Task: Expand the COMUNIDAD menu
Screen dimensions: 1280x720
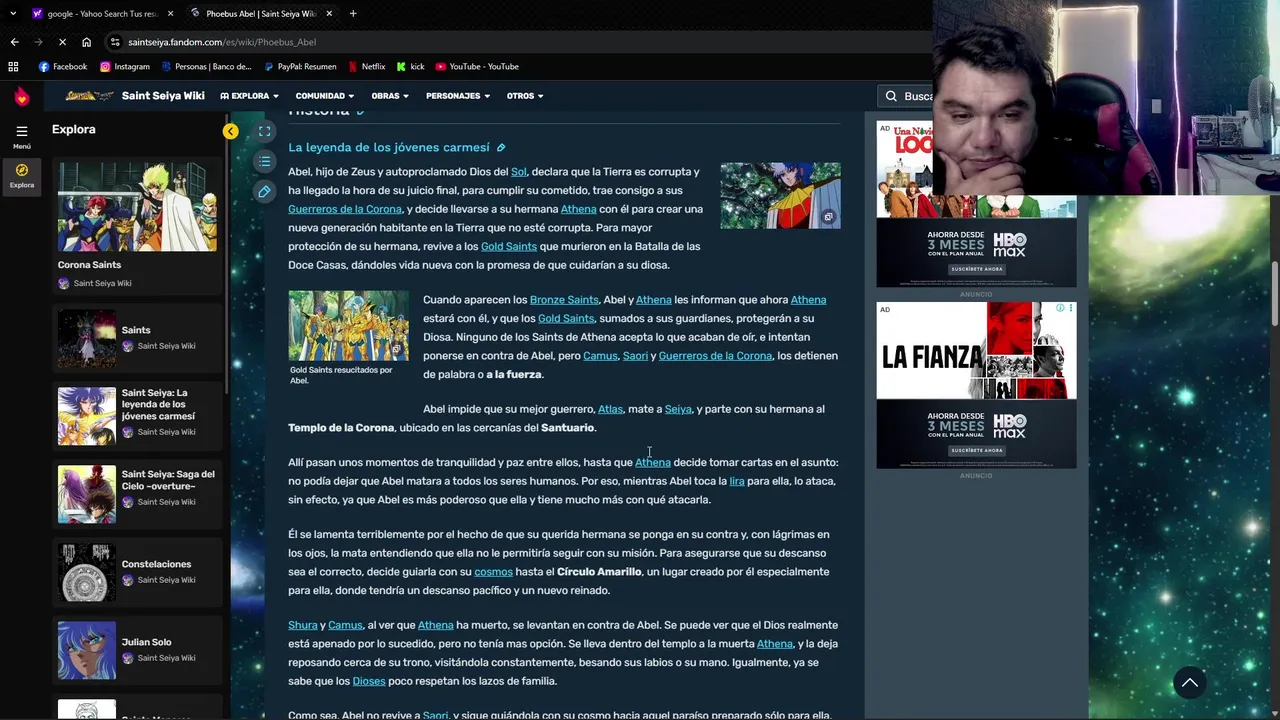Action: [324, 96]
